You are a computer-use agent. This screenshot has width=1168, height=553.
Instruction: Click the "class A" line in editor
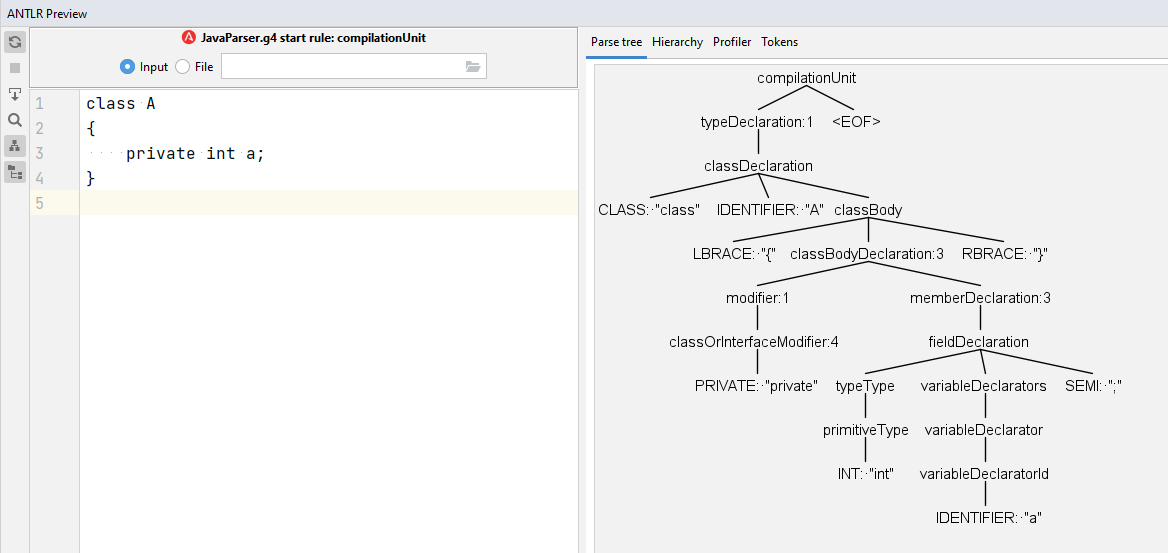[x=121, y=104]
